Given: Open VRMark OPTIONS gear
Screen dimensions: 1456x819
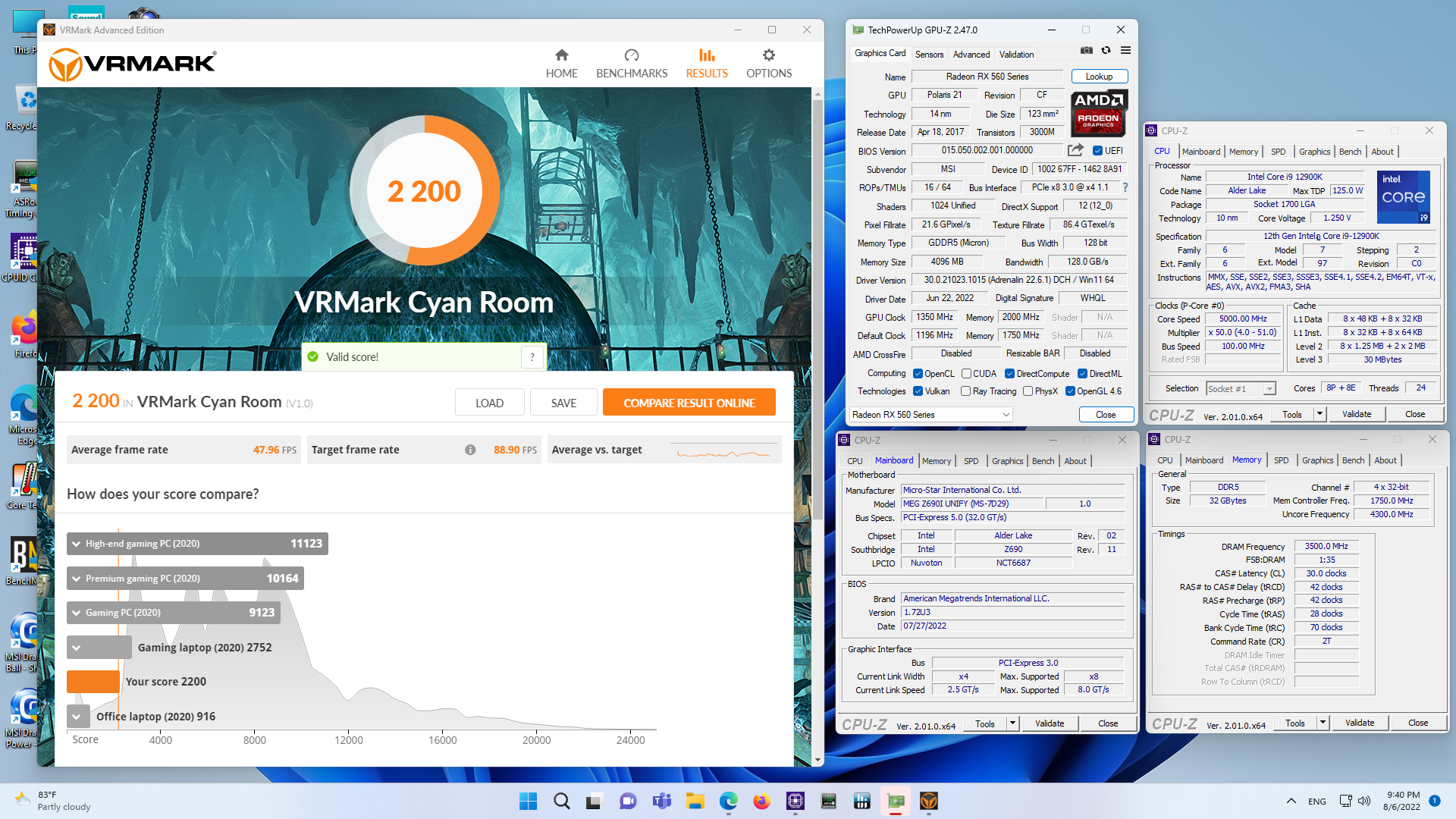Looking at the screenshot, I should click(x=769, y=64).
